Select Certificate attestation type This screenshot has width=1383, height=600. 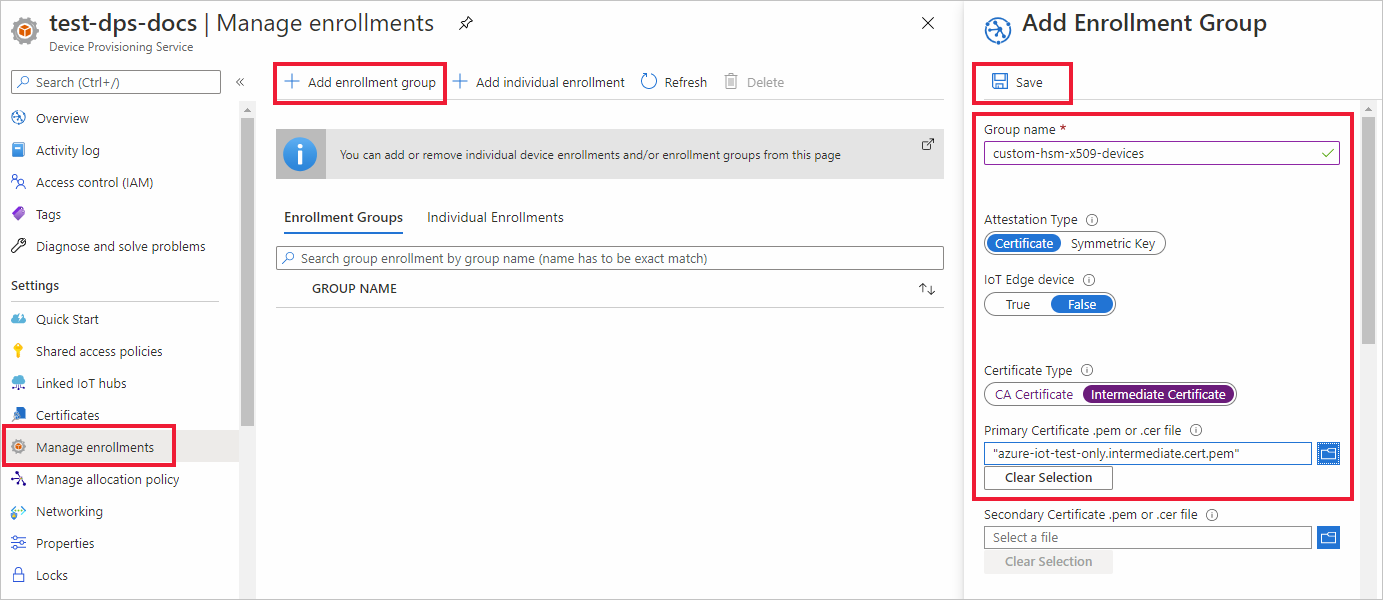tap(1024, 243)
